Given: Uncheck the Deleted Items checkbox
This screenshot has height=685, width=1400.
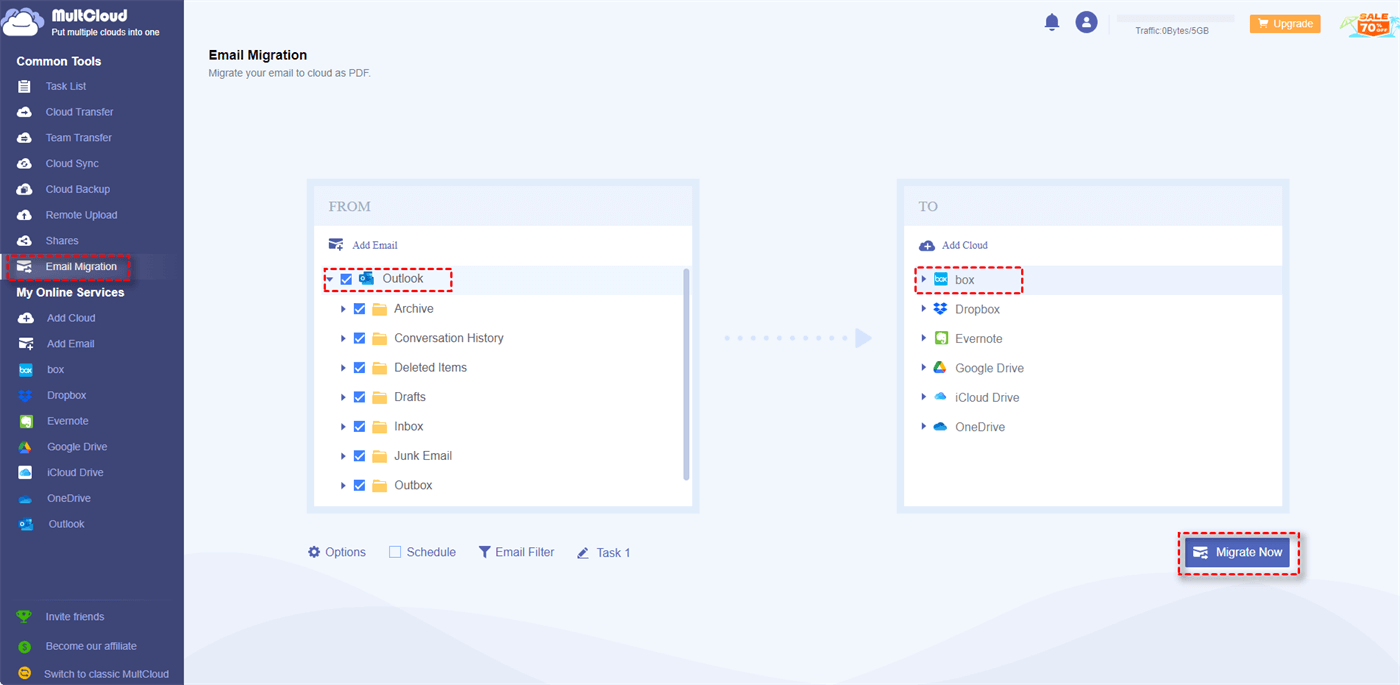Looking at the screenshot, I should [x=359, y=368].
